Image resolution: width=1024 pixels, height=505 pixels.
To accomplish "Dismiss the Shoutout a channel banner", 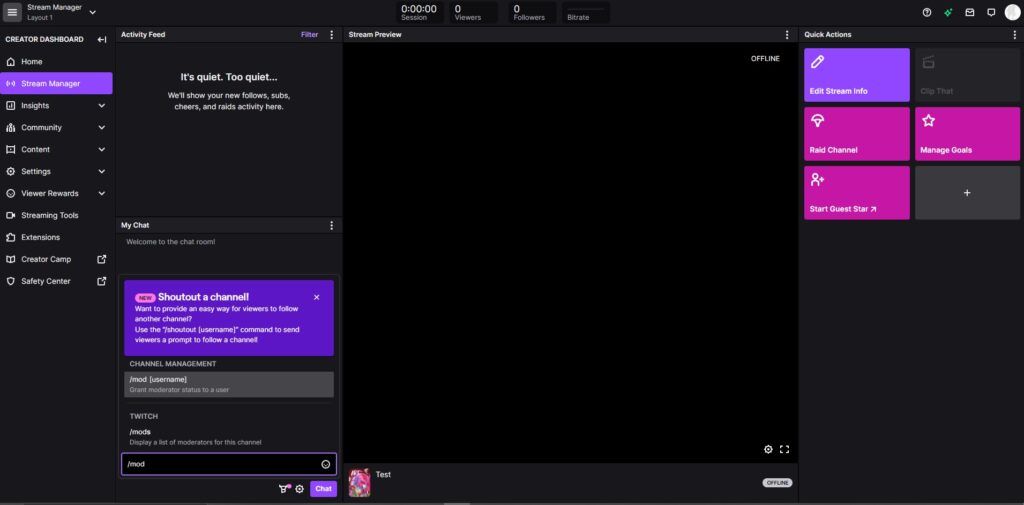I will (x=317, y=297).
